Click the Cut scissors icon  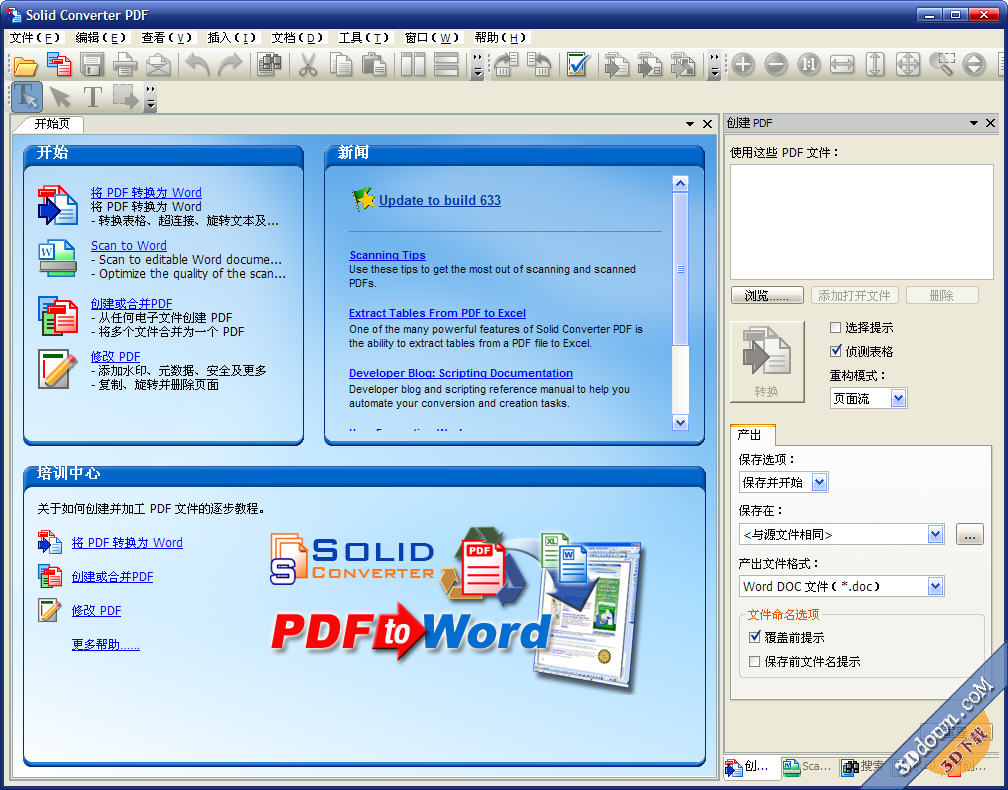tap(308, 65)
